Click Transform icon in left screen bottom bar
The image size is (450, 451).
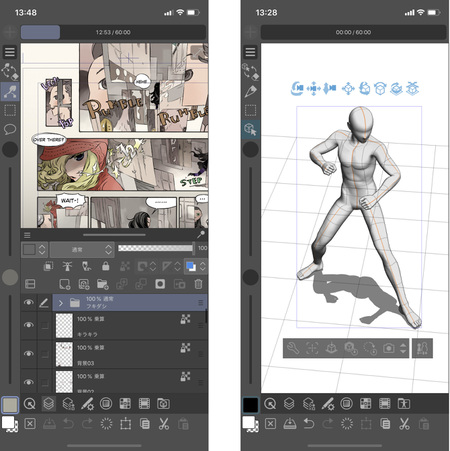tap(126, 424)
